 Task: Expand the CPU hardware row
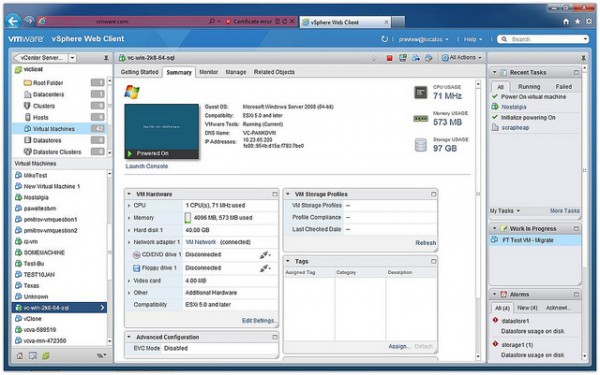(129, 206)
